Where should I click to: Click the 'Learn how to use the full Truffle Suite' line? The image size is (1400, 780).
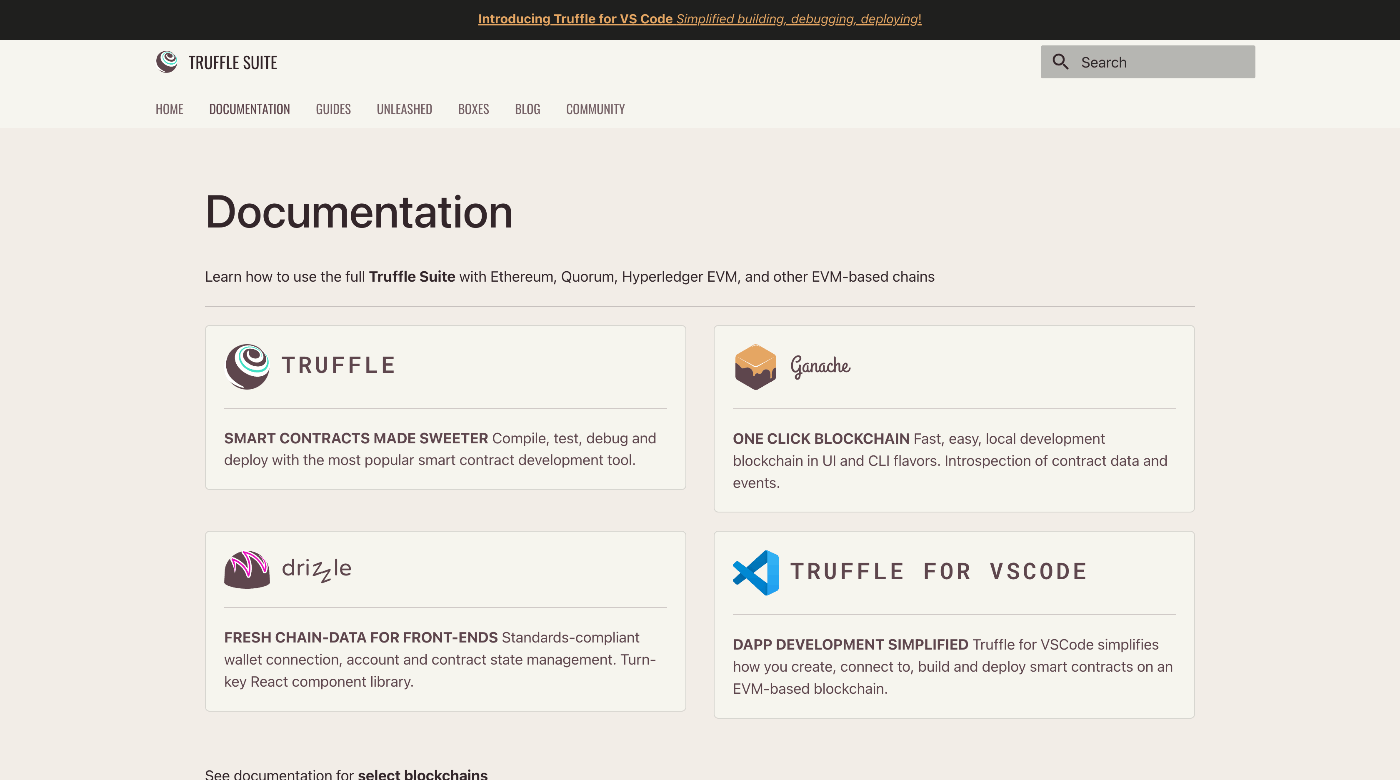(570, 277)
